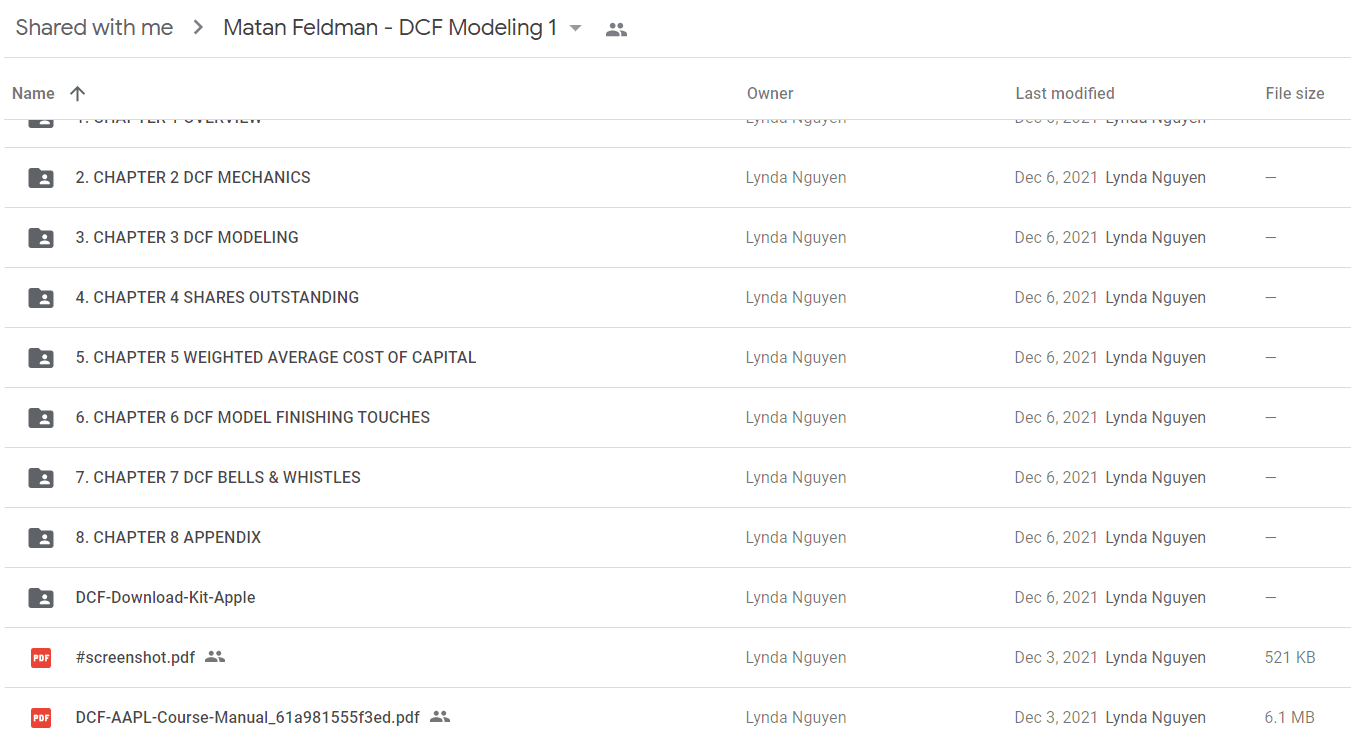Click the PDF icon for #screenshot.pdf
This screenshot has width=1351, height=740.
point(41,658)
